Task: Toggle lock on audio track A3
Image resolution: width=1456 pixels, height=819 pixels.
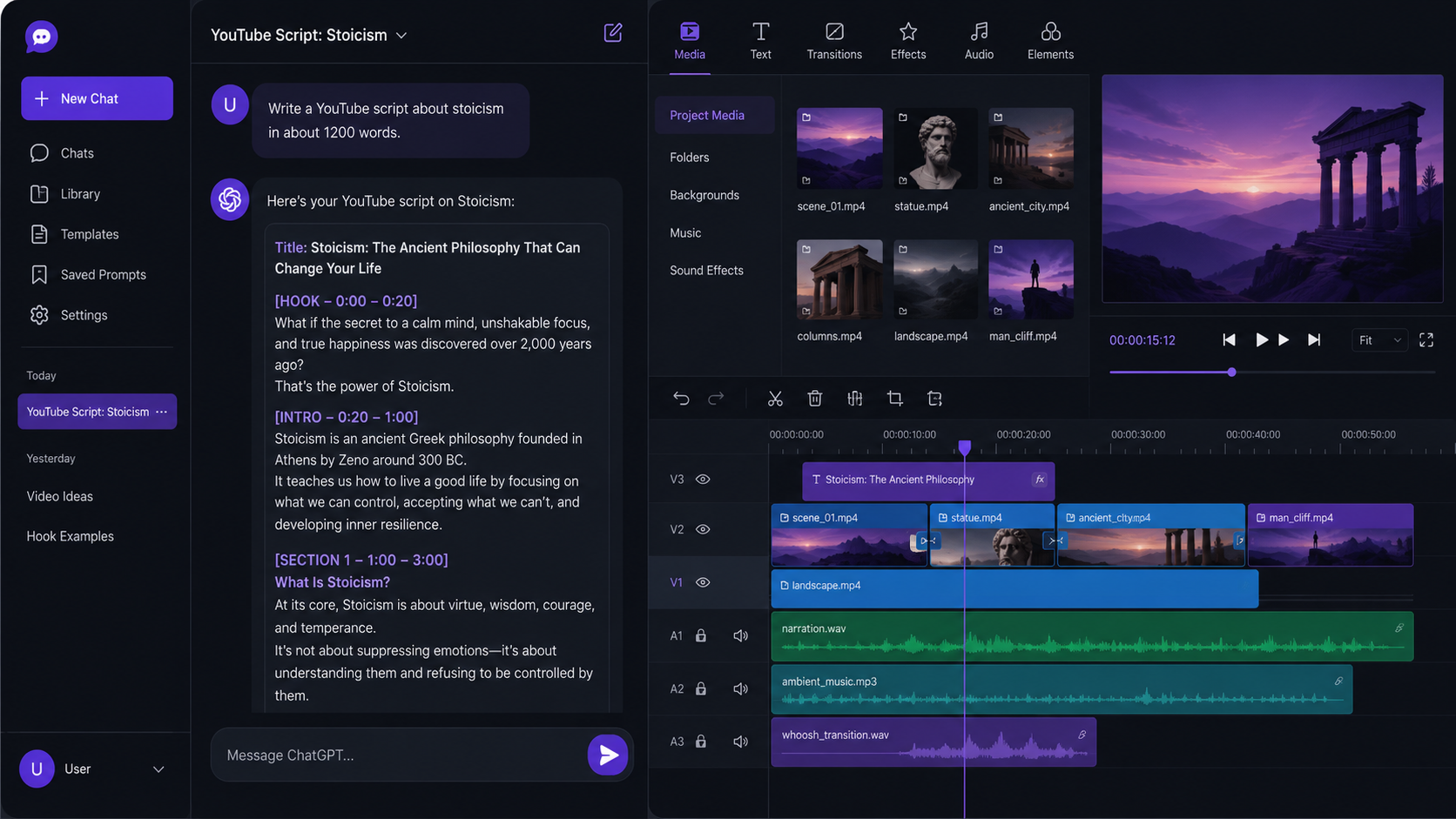Action: [701, 742]
